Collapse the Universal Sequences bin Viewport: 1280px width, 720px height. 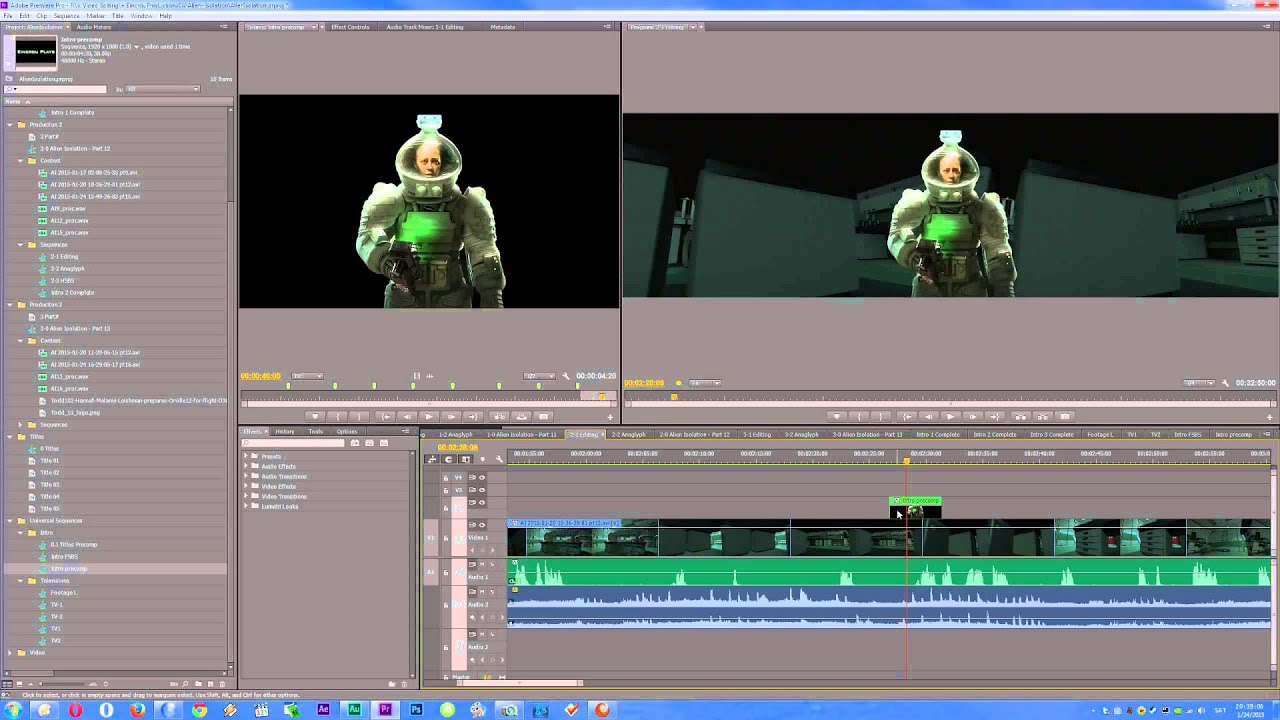click(9, 521)
